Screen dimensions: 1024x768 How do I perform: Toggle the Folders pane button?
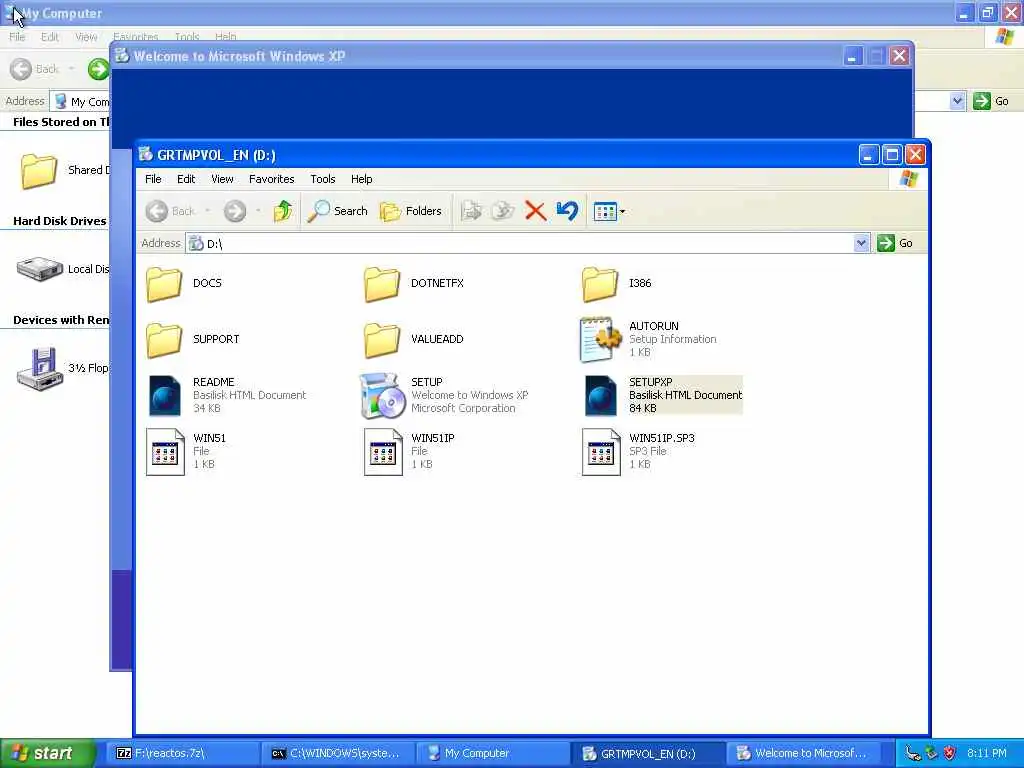pyautogui.click(x=411, y=211)
